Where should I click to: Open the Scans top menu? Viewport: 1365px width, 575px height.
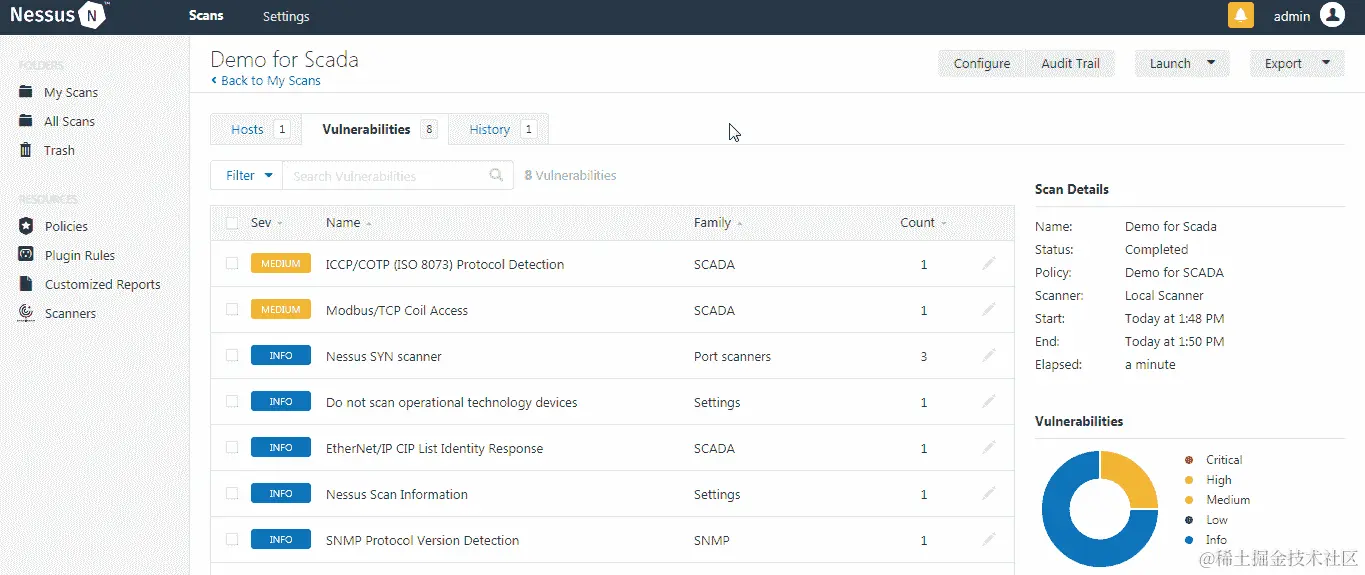coord(206,16)
